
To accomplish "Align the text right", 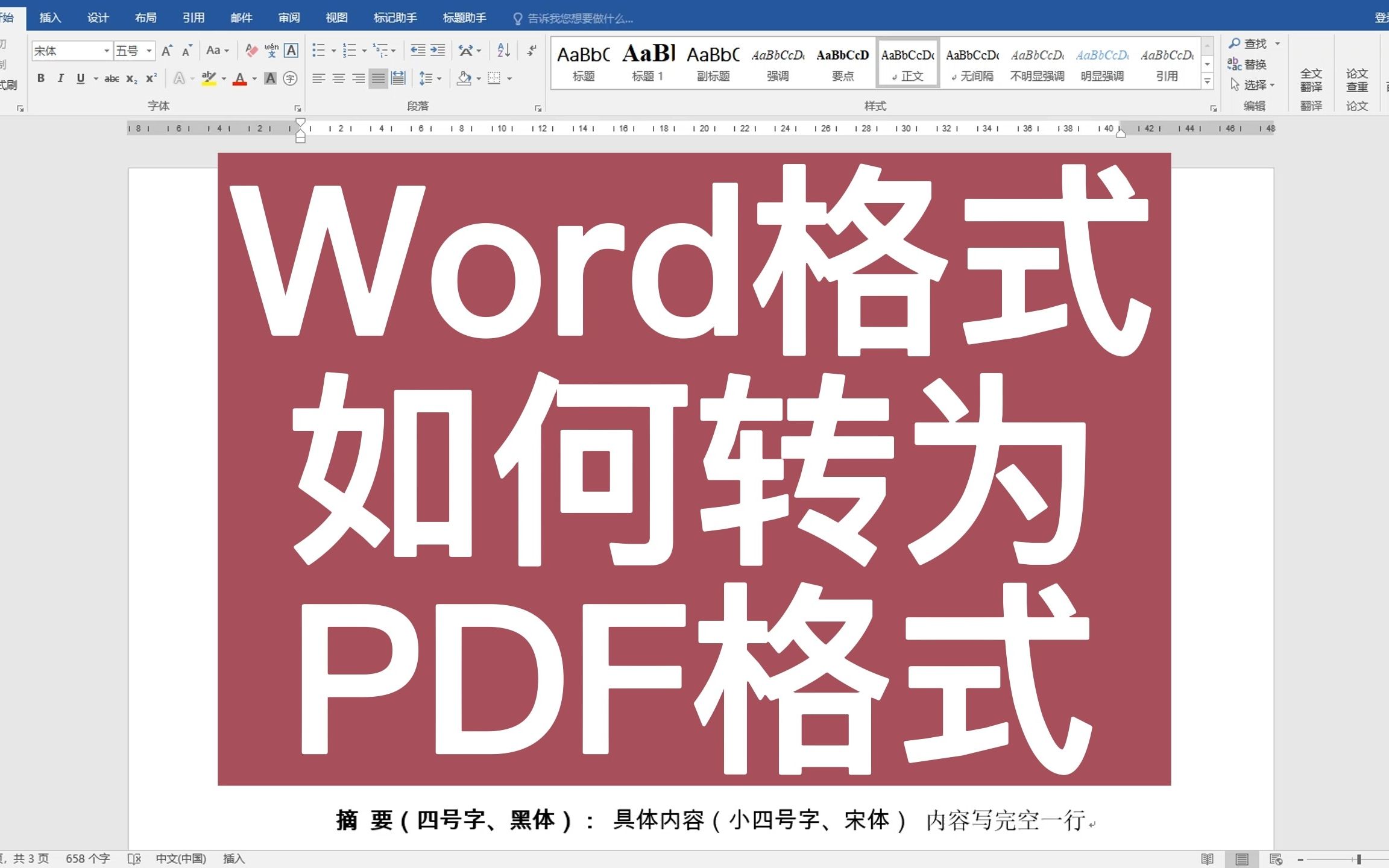I will (359, 78).
